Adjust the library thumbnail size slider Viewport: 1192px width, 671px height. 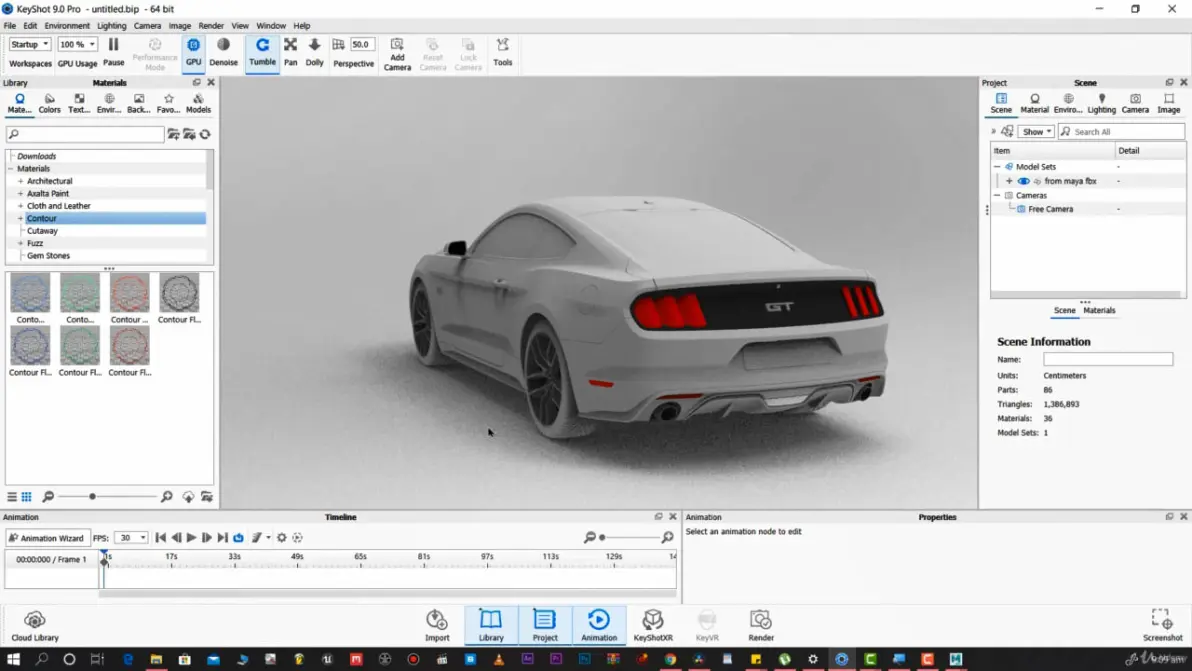click(92, 497)
